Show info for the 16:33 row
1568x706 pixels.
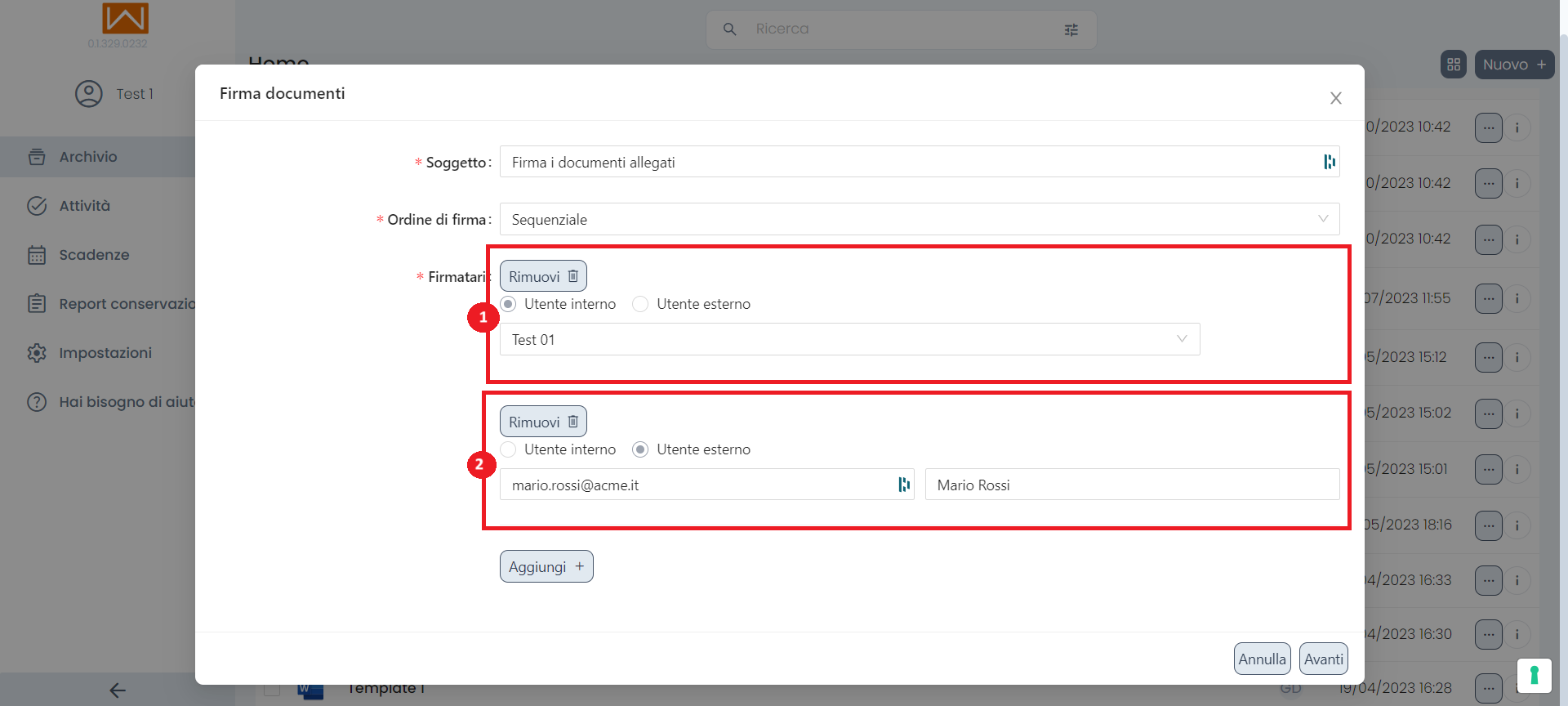coord(1517,581)
